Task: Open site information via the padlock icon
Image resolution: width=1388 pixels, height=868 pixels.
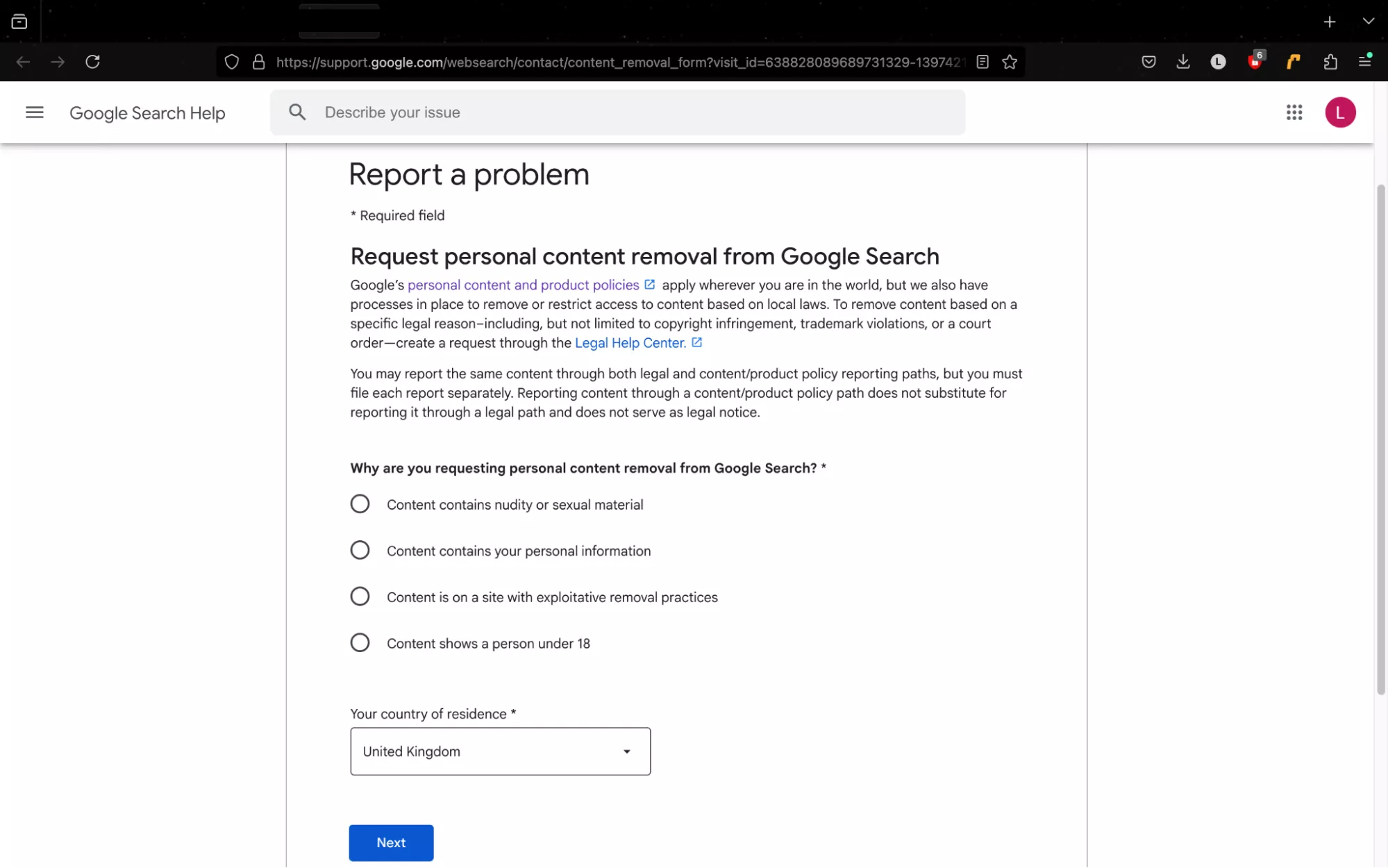Action: [258, 62]
